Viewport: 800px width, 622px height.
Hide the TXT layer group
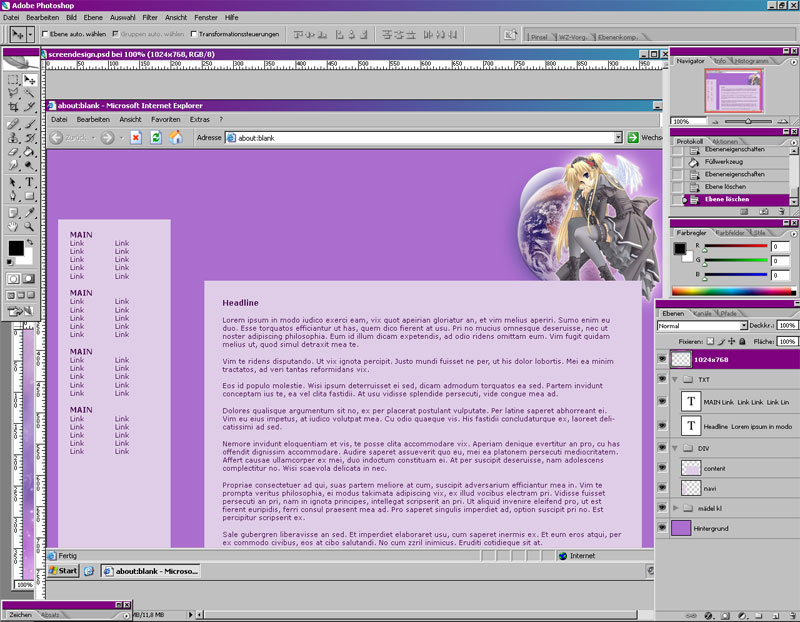(662, 379)
